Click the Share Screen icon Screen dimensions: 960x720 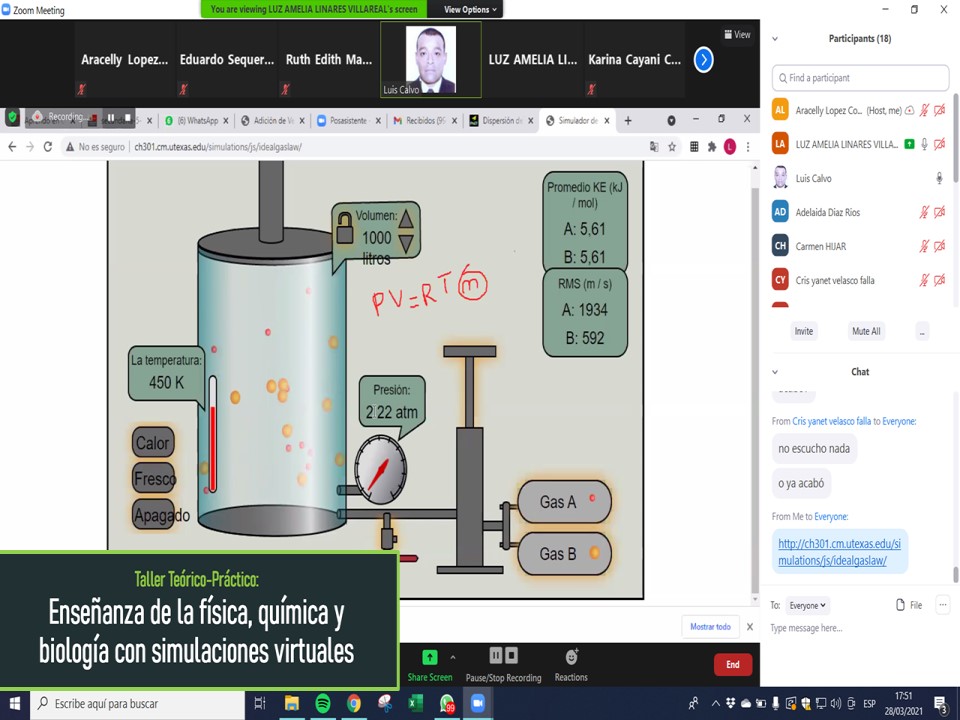[x=429, y=657]
